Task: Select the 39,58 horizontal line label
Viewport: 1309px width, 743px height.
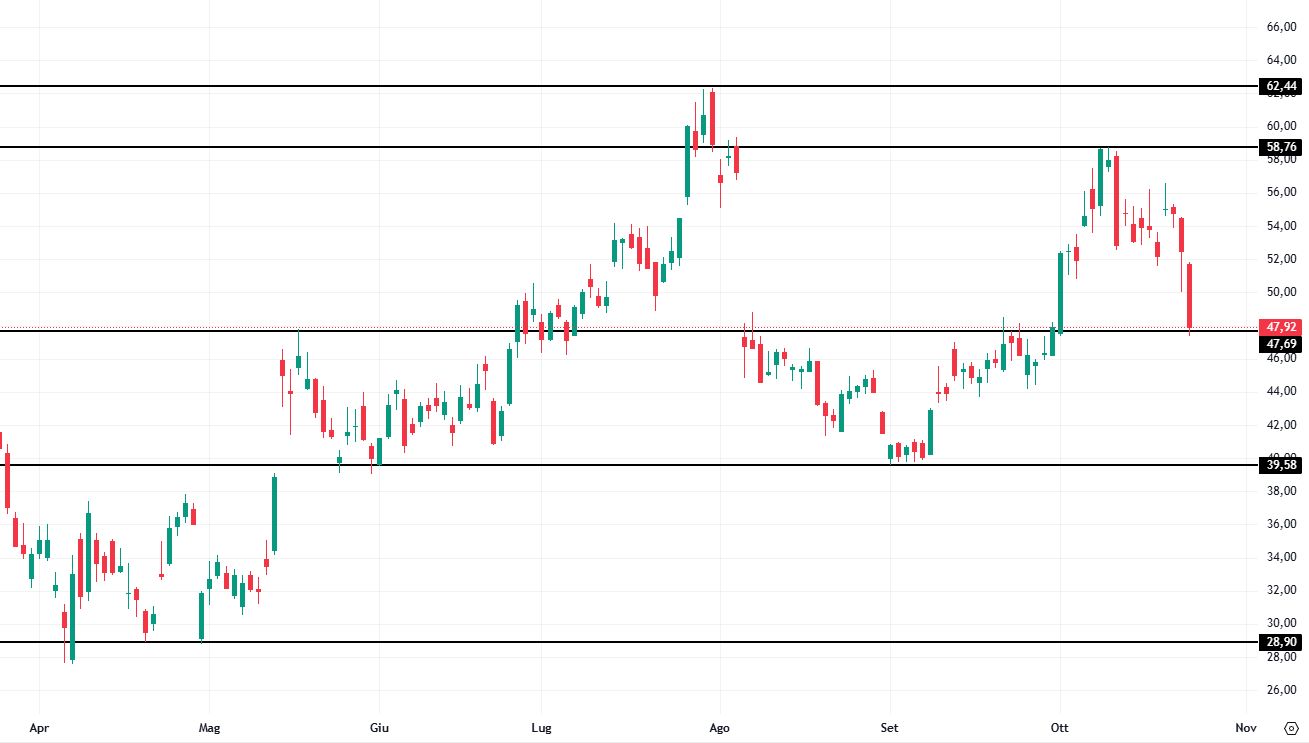Action: (1282, 465)
